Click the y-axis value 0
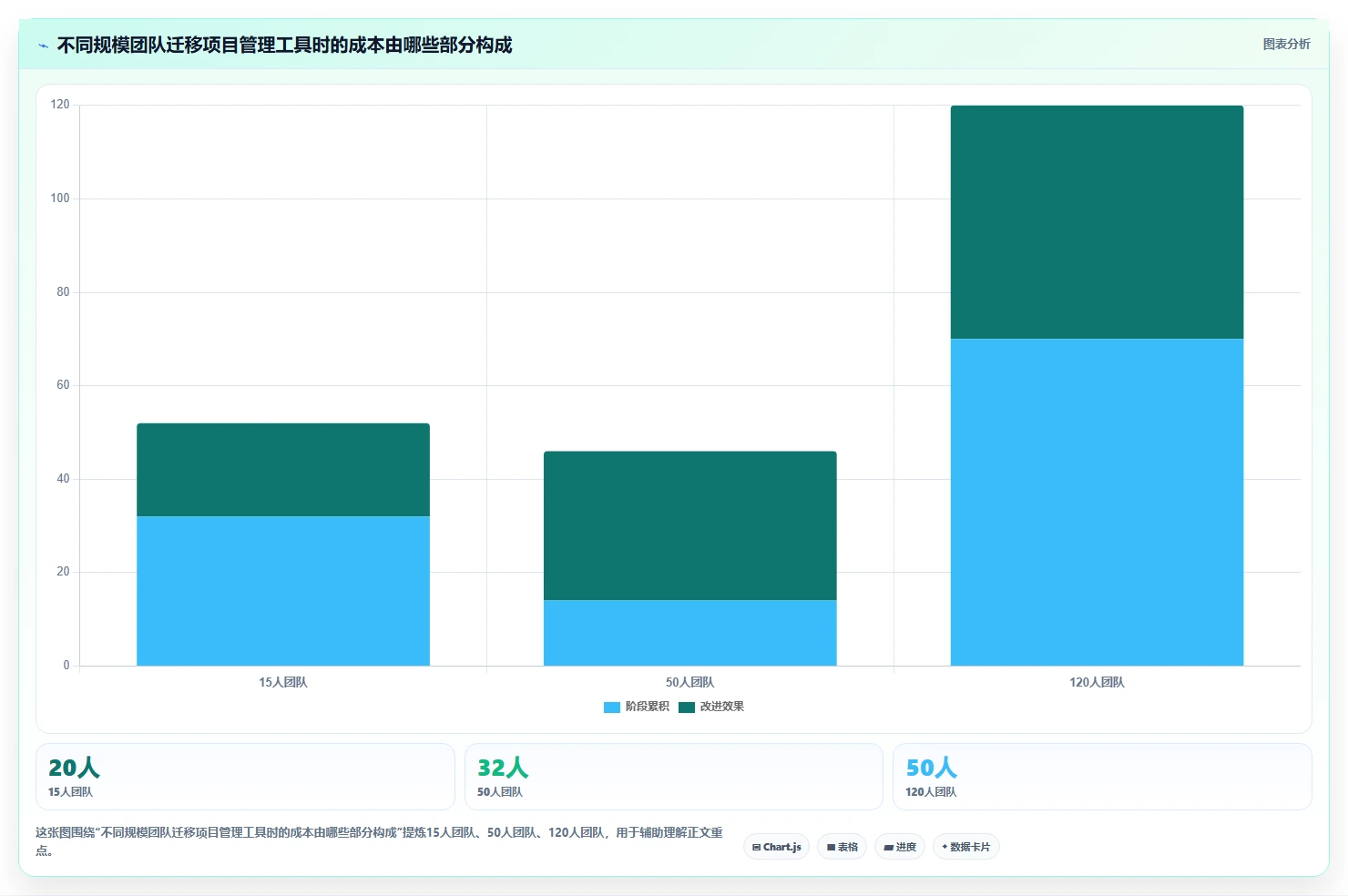 coord(66,665)
